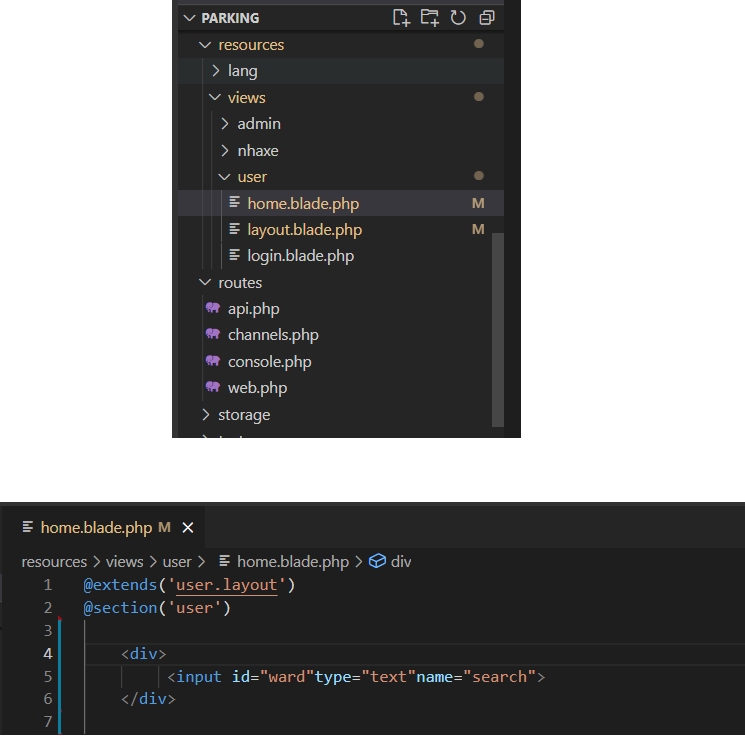Open channels.php in the routes folder
The image size is (745, 752).
(273, 335)
